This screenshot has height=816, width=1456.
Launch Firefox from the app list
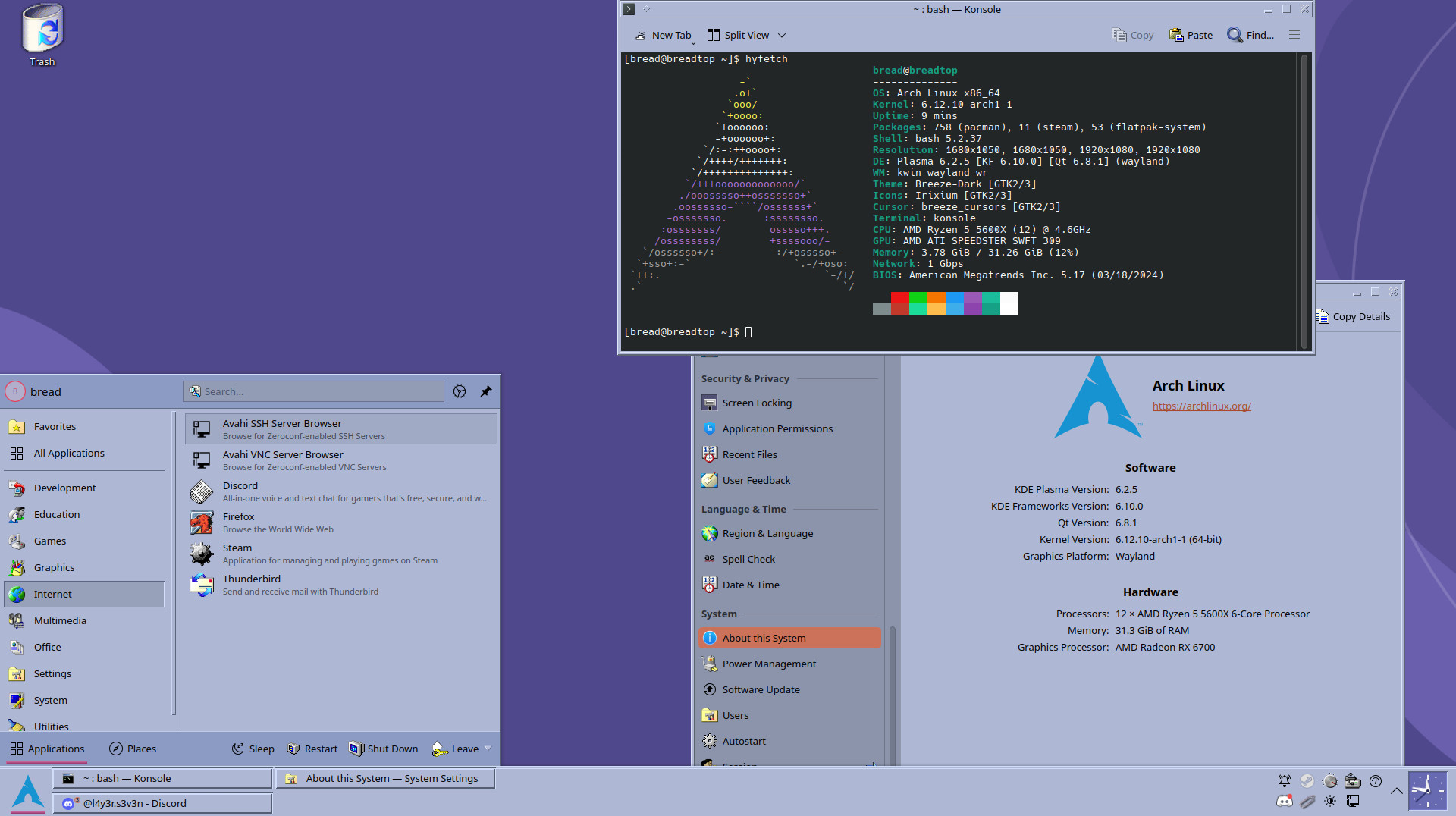coord(340,523)
